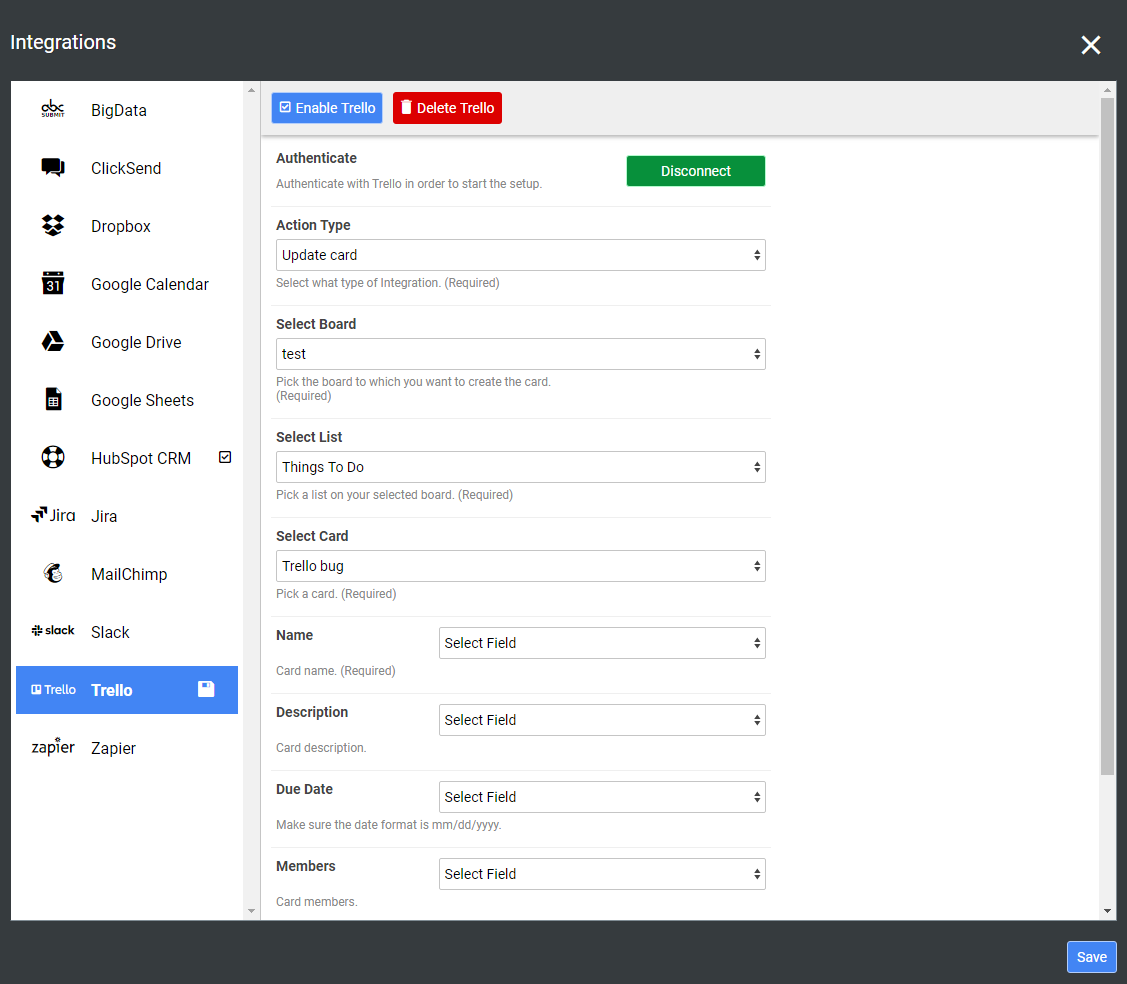Disconnect the Trello authentication
The height and width of the screenshot is (984, 1127).
click(696, 171)
